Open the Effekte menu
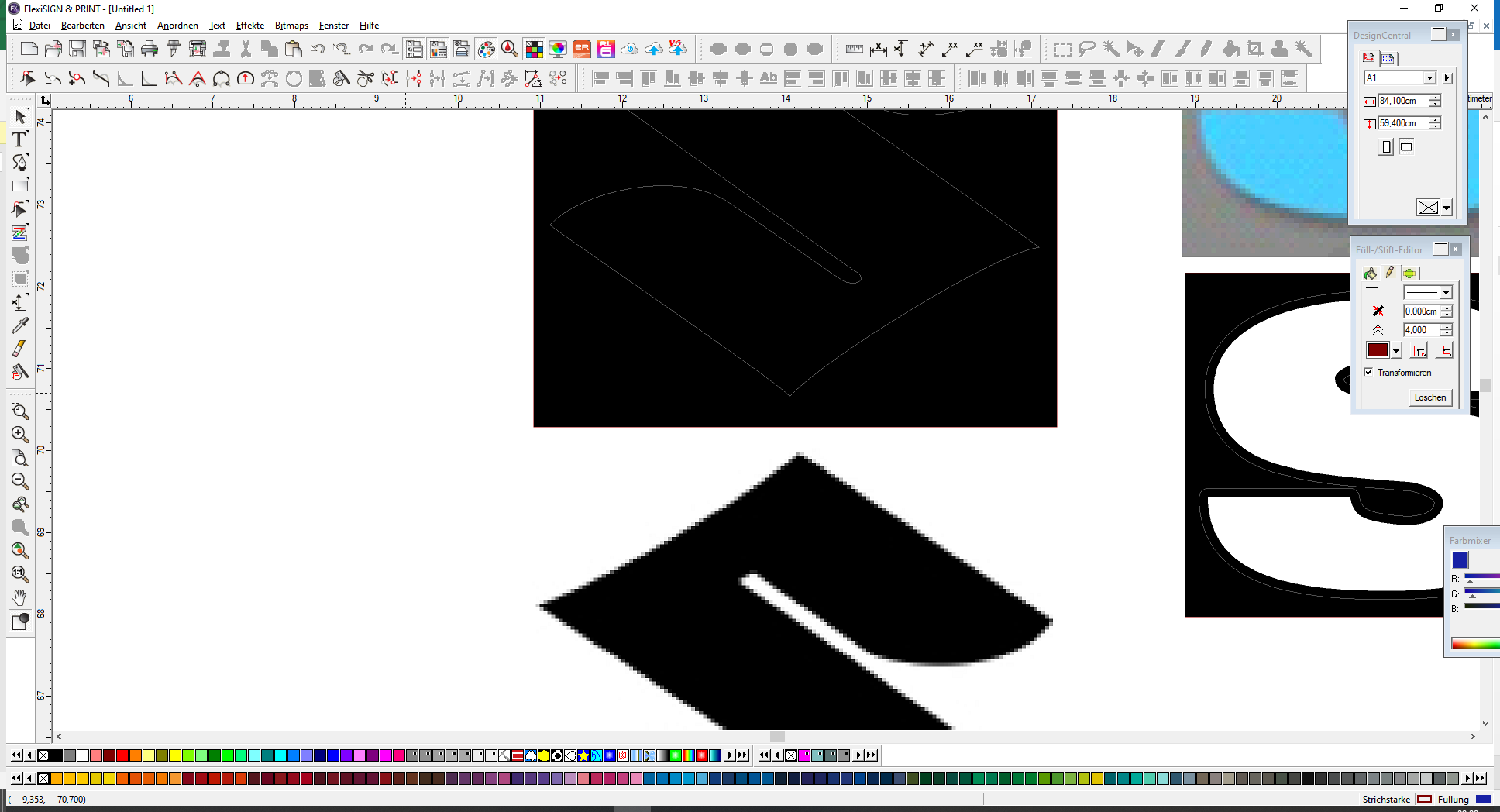The width and height of the screenshot is (1500, 812). point(249,26)
